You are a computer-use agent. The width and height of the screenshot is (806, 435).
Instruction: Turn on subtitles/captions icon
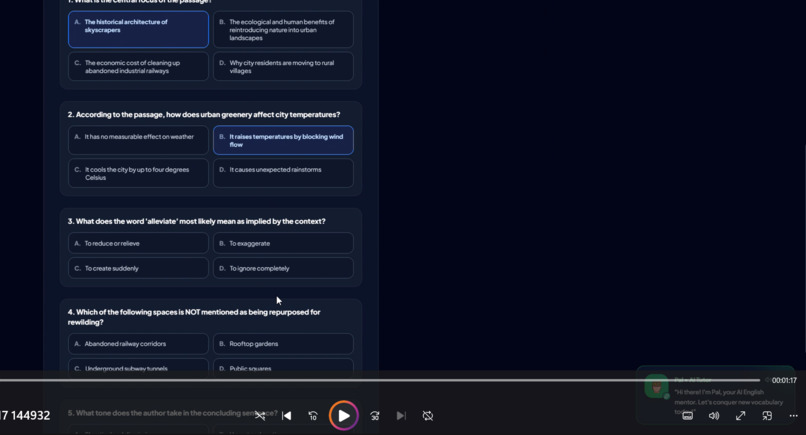[687, 415]
